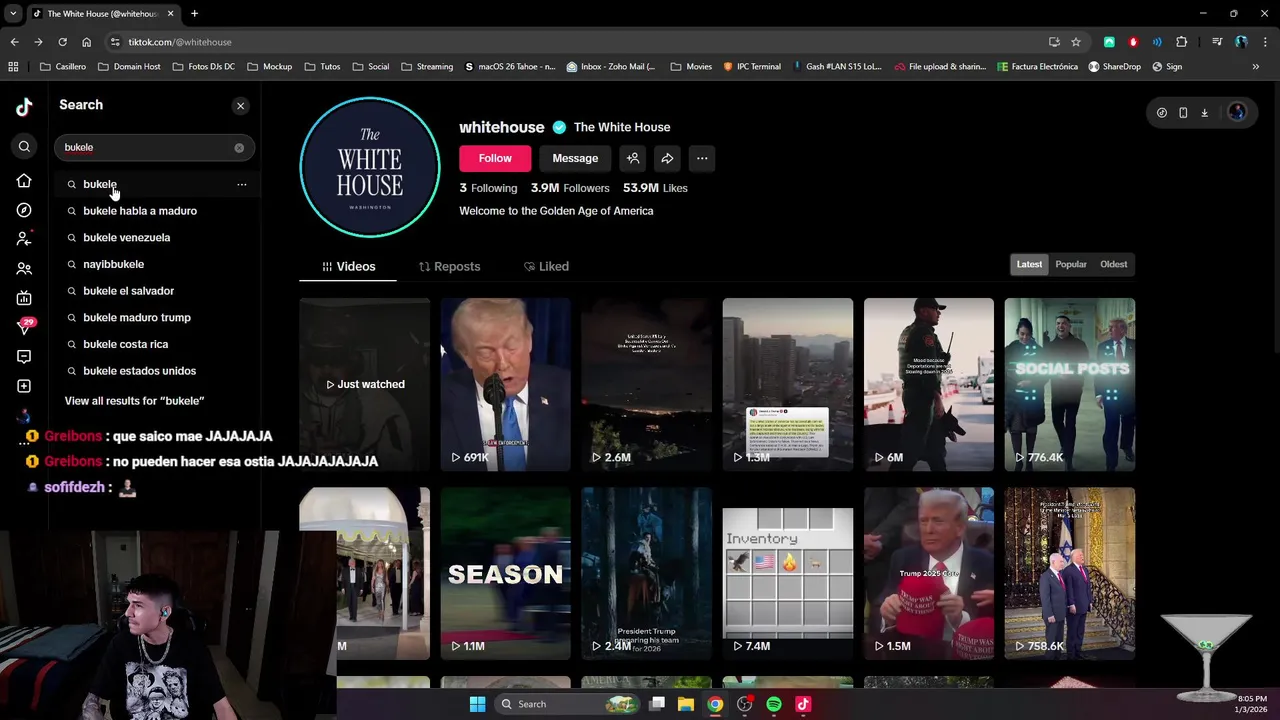Screen dimensions: 1280x720
Task: Open the 691K views Trump video
Action: click(x=505, y=384)
